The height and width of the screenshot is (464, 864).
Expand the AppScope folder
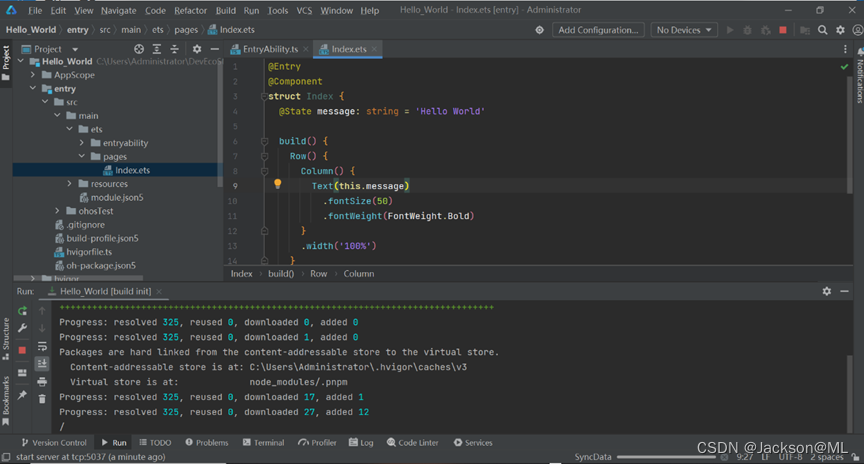click(33, 75)
